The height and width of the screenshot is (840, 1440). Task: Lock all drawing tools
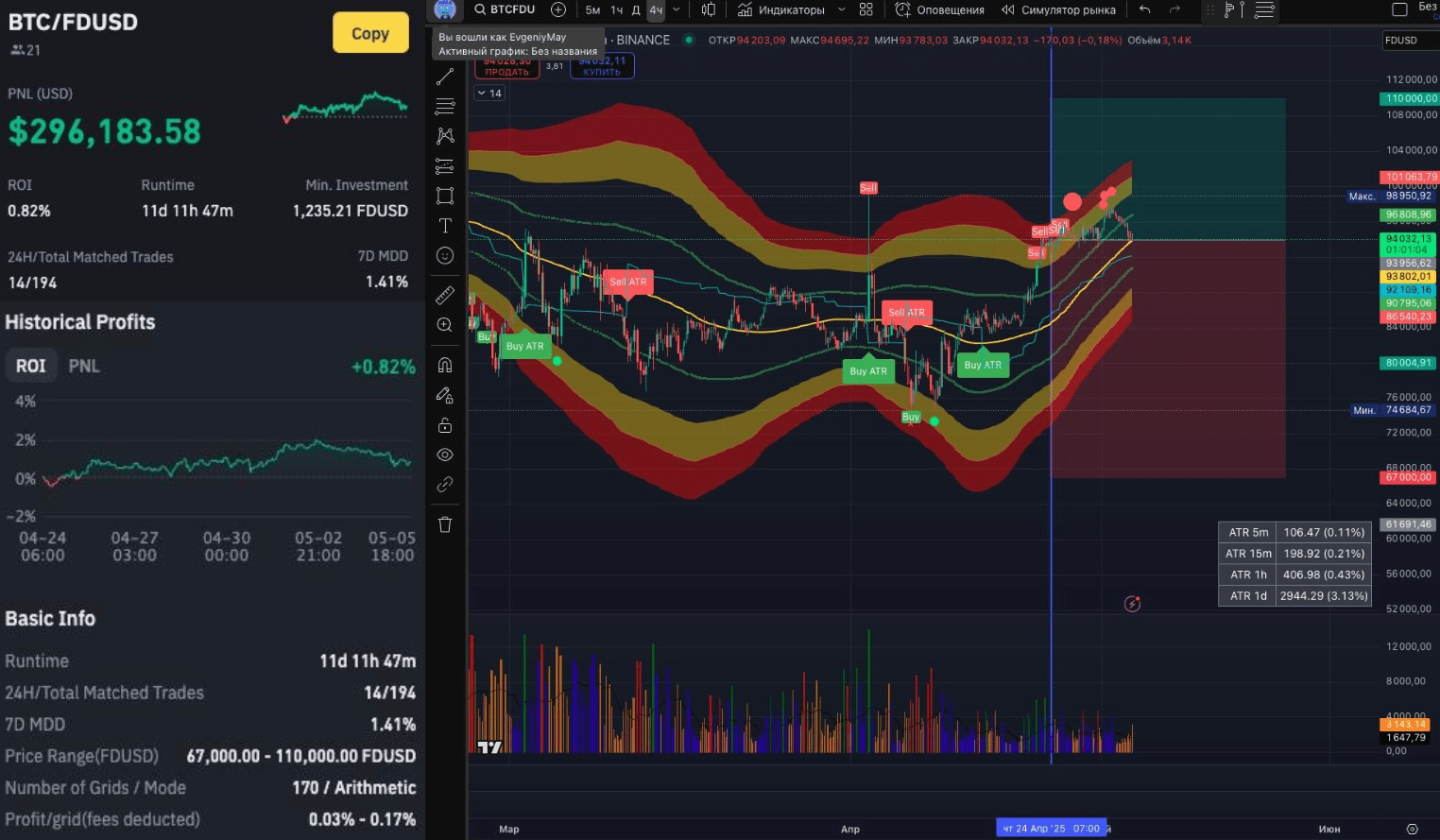tap(445, 425)
